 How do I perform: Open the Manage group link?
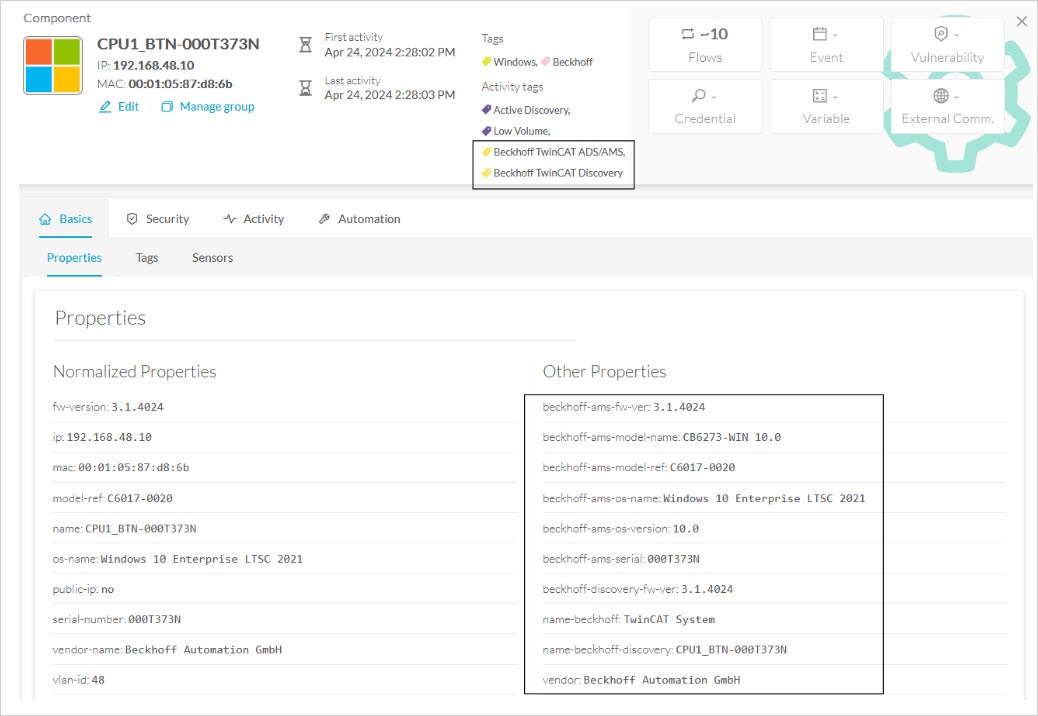click(x=216, y=107)
